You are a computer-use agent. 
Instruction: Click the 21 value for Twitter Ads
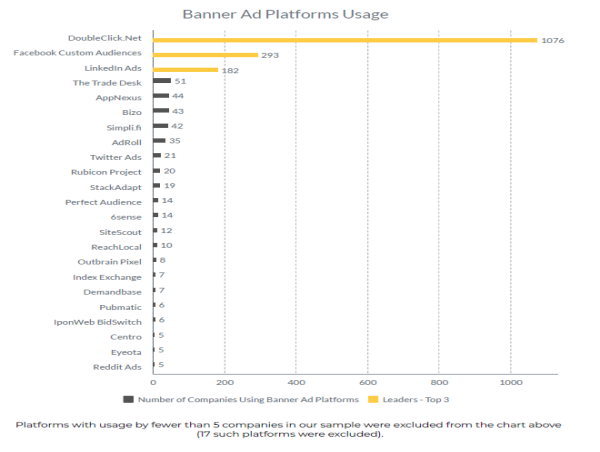click(x=170, y=156)
